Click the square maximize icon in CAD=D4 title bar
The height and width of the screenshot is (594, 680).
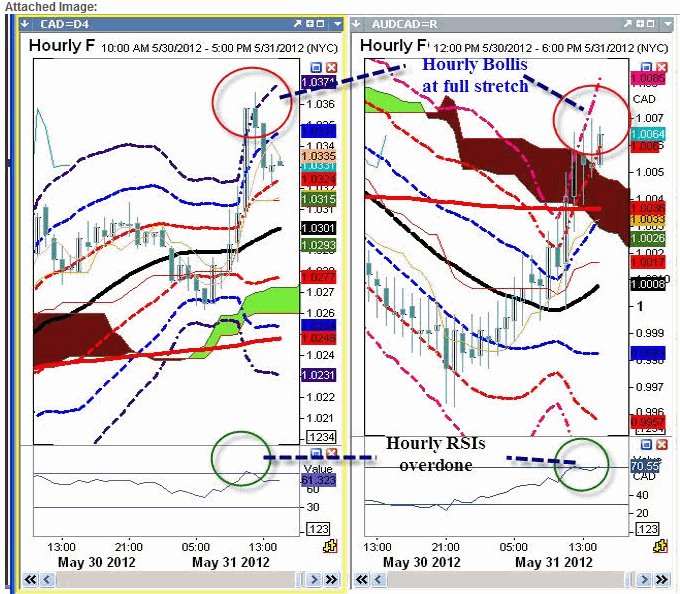(320, 24)
